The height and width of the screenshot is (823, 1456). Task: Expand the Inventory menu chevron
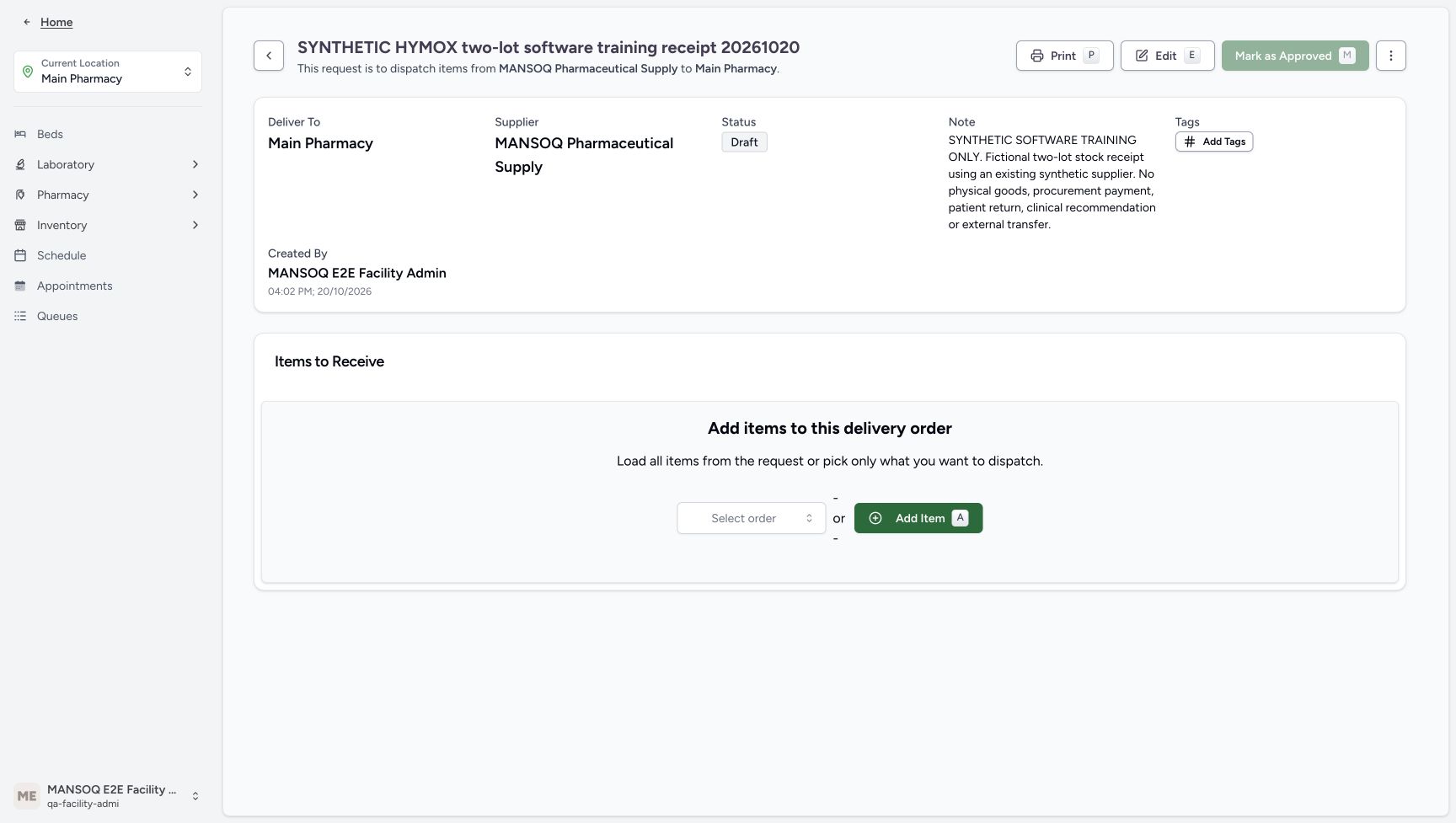tap(195, 225)
